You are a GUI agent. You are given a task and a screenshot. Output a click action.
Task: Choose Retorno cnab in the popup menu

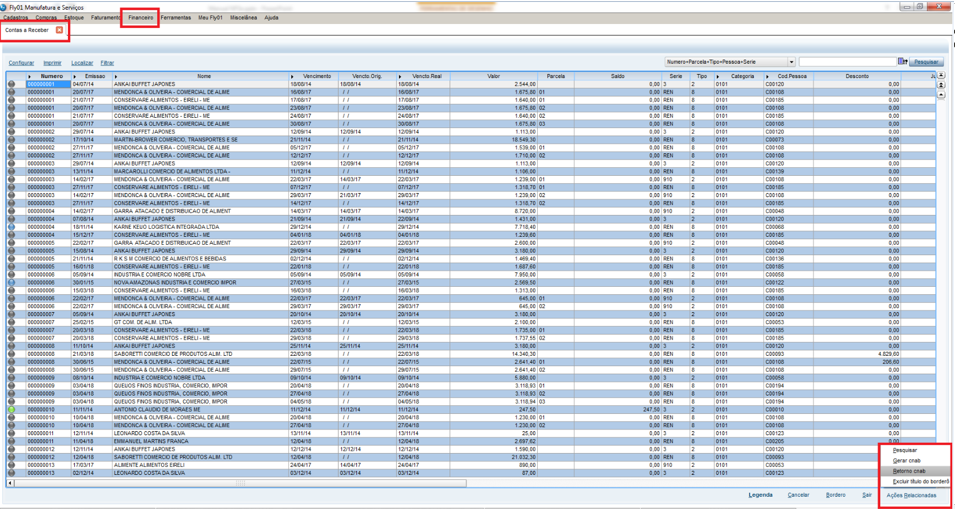coord(915,471)
